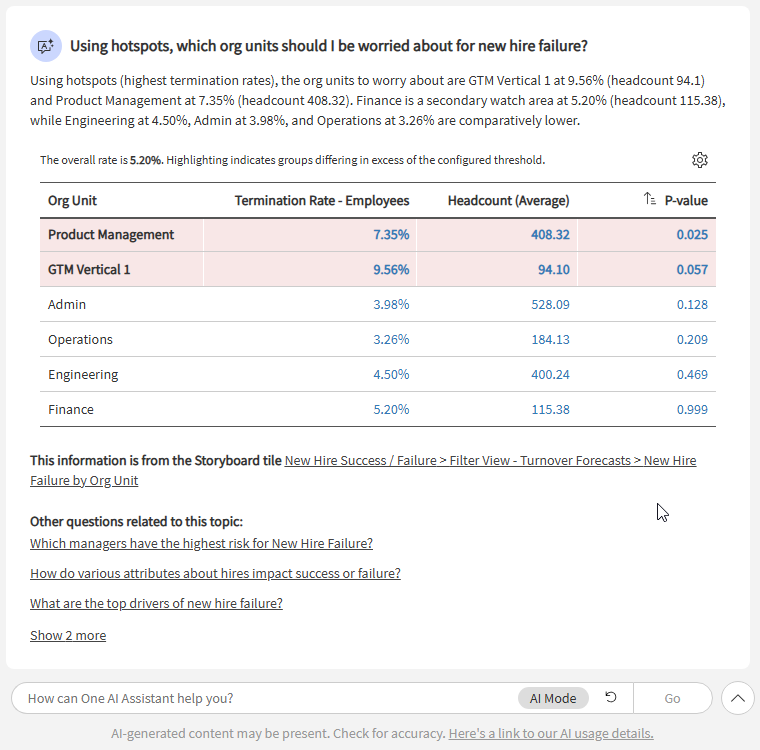760x750 pixels.
Task: Open question about hire attributes impact
Action: (215, 573)
